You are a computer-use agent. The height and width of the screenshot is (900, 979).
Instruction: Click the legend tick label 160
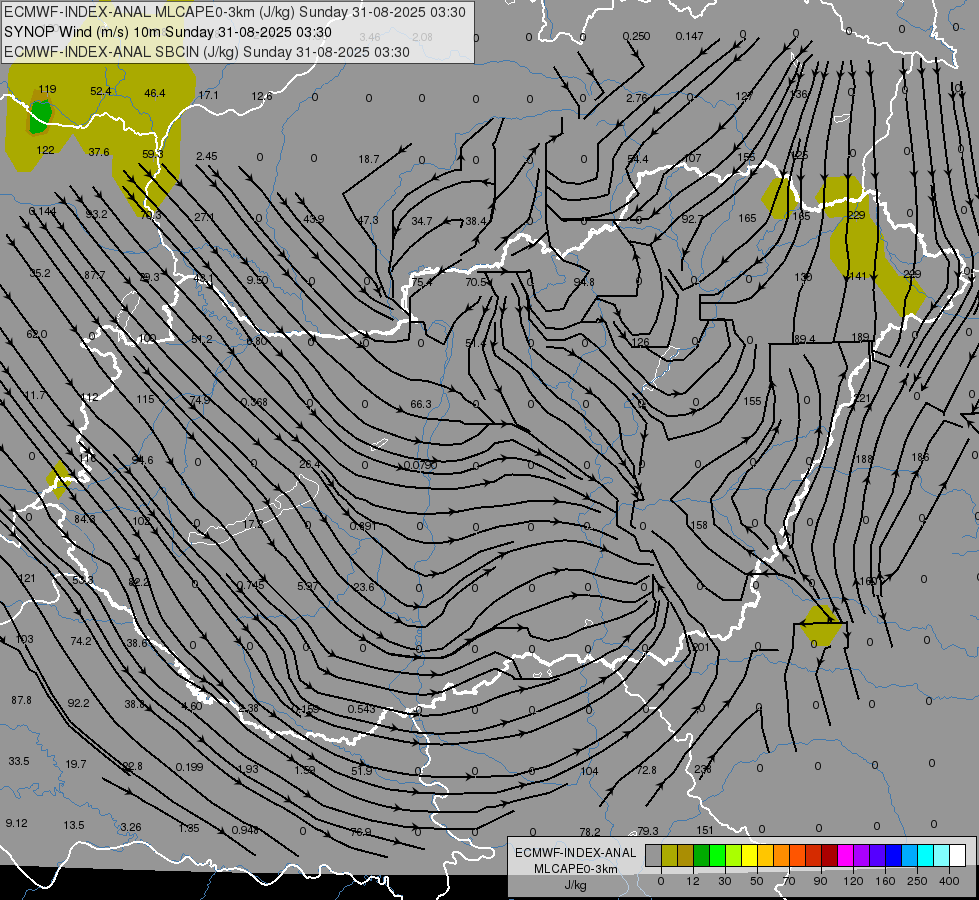click(885, 881)
